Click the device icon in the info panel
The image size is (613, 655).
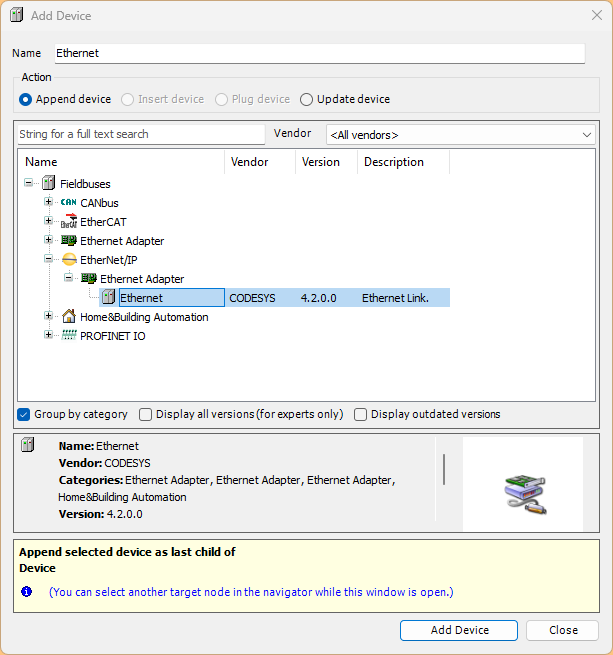(x=28, y=444)
